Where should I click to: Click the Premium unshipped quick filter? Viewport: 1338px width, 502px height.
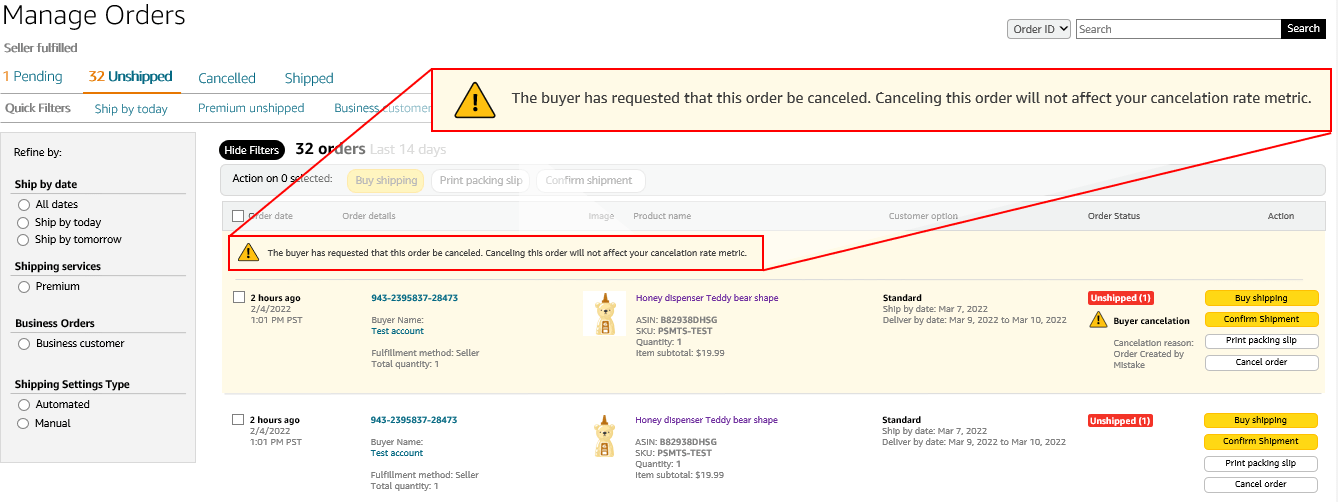click(251, 108)
